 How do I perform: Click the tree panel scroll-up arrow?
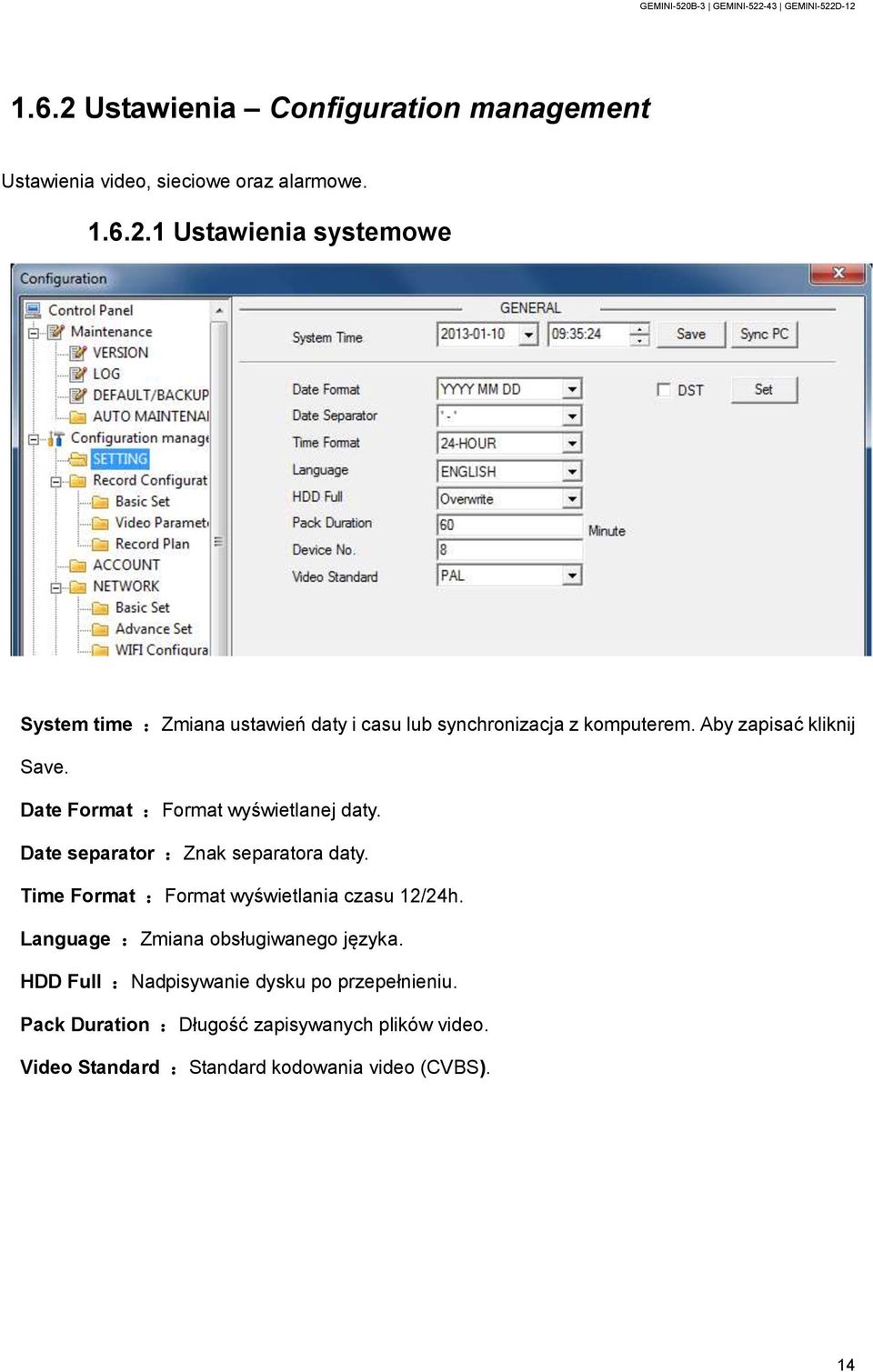point(219,310)
